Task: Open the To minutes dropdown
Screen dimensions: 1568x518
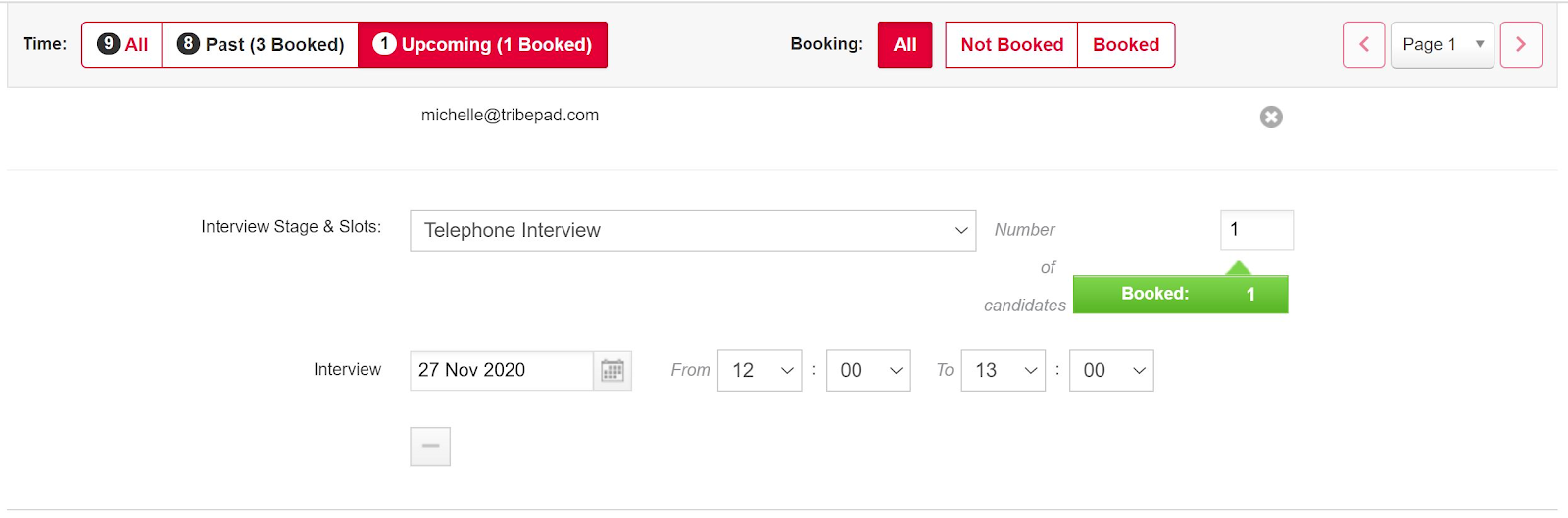Action: (x=1111, y=370)
